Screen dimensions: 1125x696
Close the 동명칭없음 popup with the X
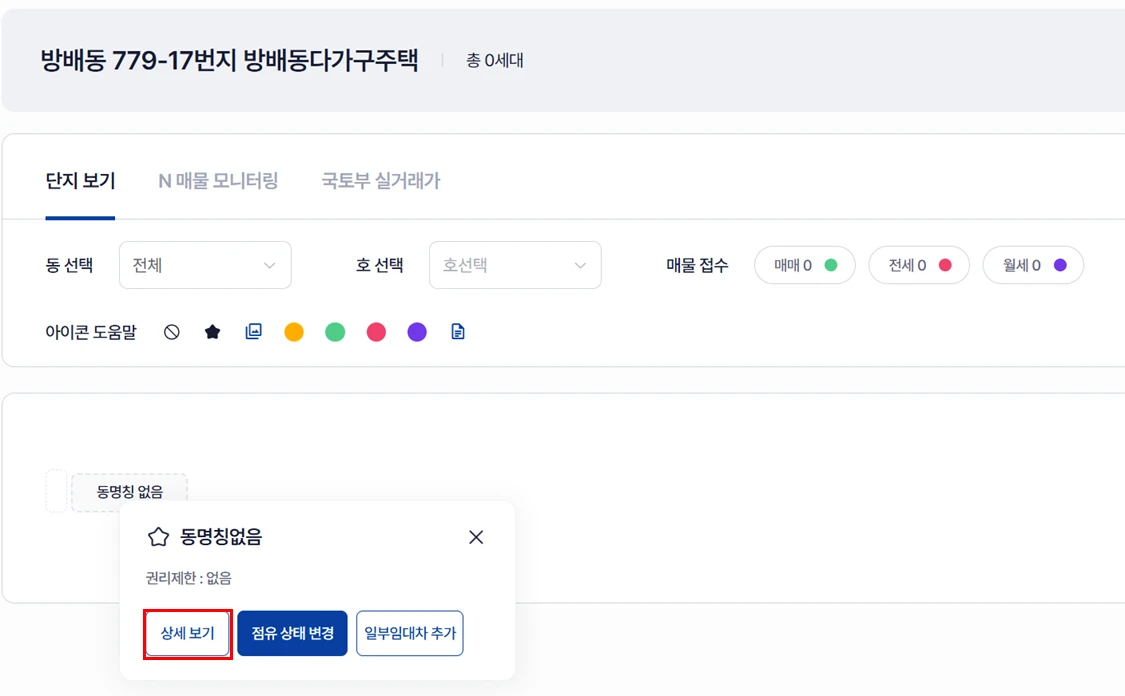476,537
